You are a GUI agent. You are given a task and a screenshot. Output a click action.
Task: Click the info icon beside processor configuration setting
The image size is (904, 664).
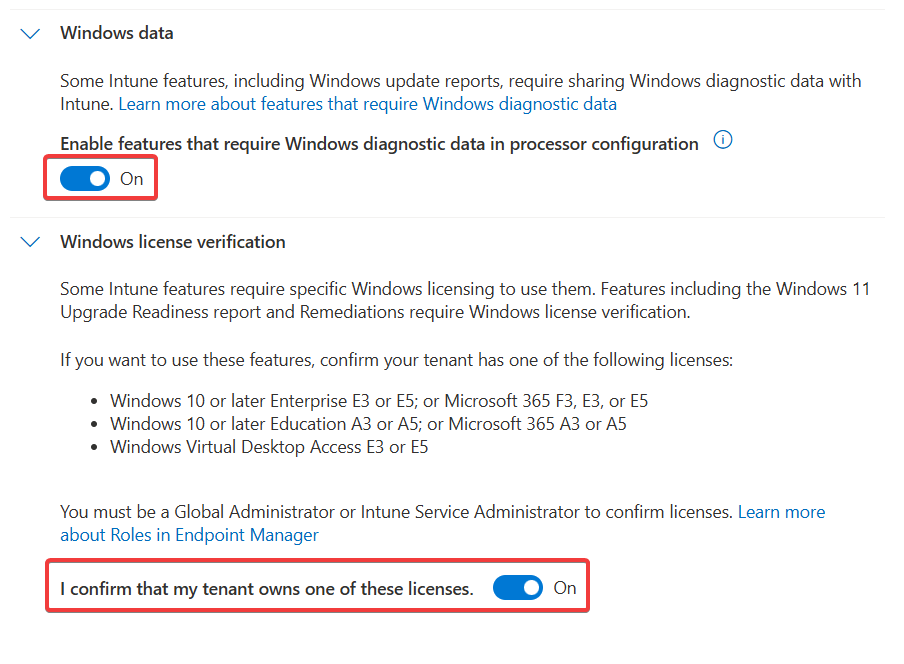[x=723, y=140]
